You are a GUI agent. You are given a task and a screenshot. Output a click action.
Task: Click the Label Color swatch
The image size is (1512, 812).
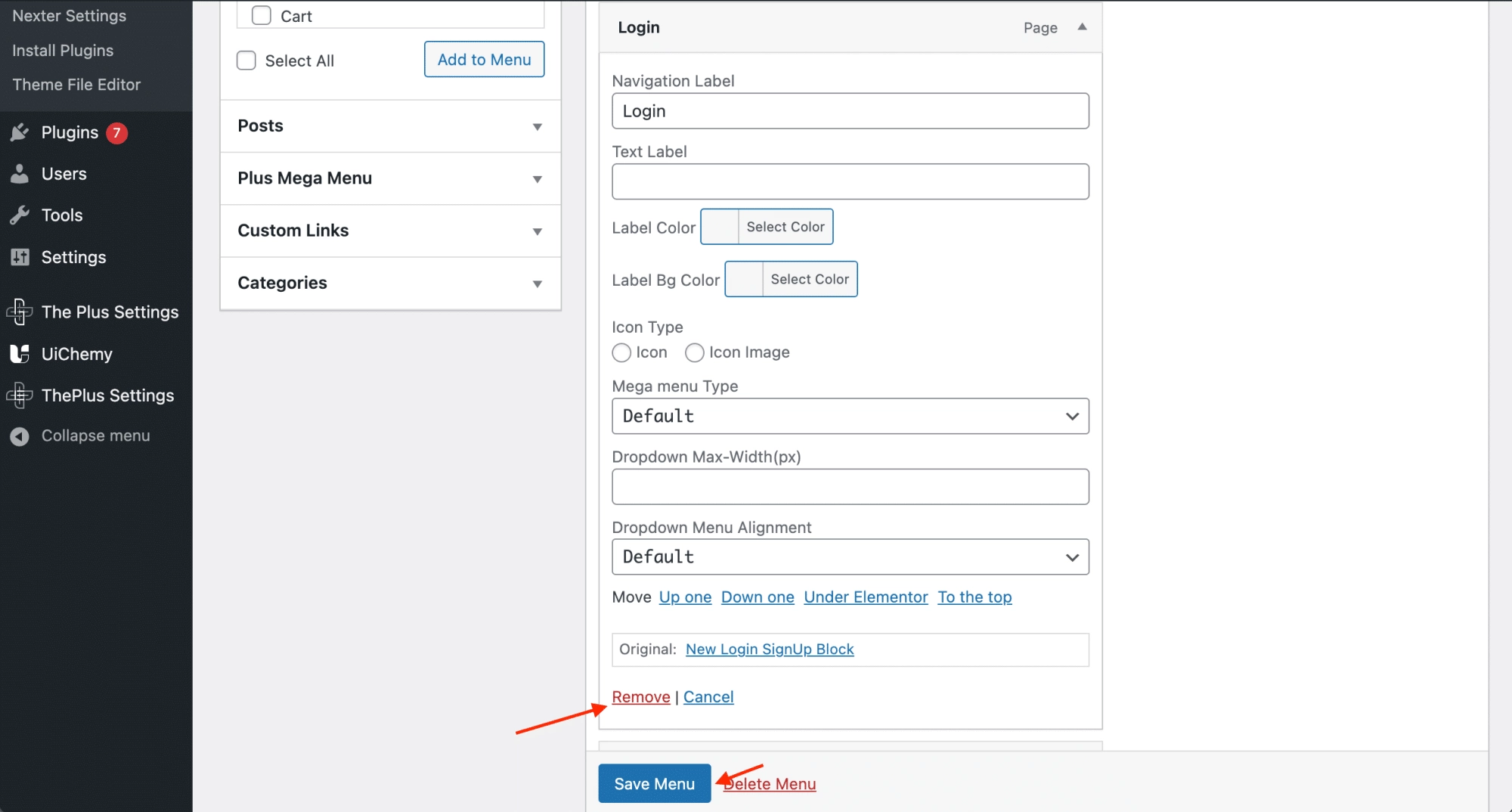[x=720, y=227]
